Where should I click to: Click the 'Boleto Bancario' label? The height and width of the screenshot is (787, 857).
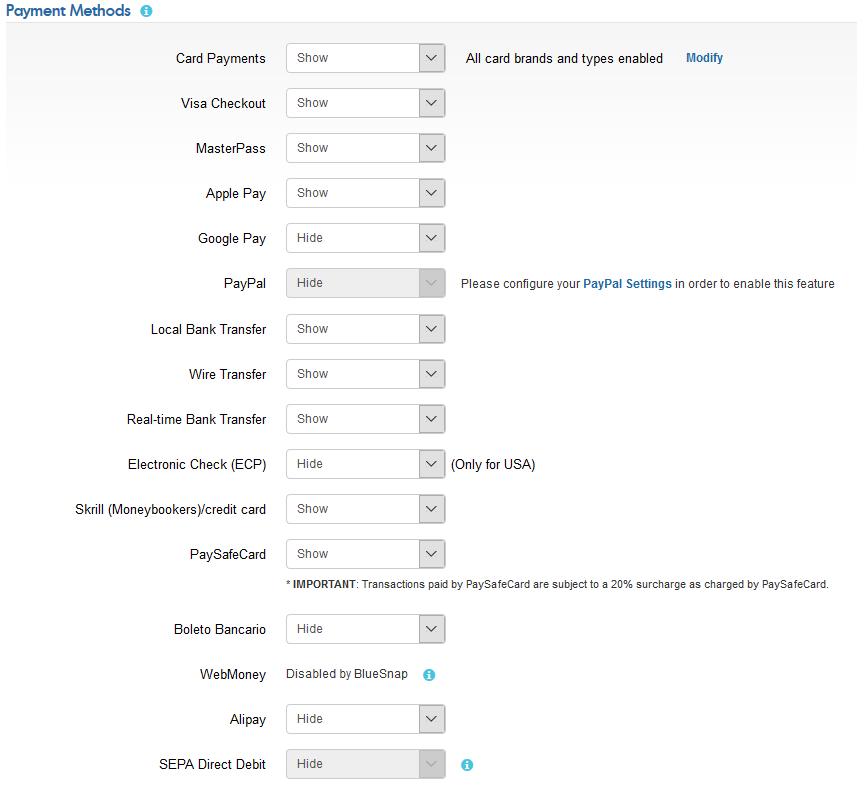click(x=220, y=630)
